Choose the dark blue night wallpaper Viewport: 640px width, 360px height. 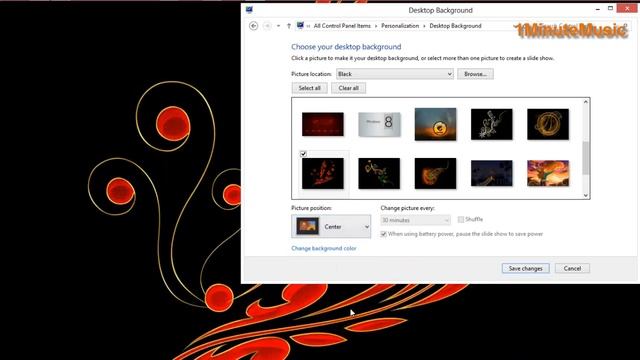coord(491,173)
